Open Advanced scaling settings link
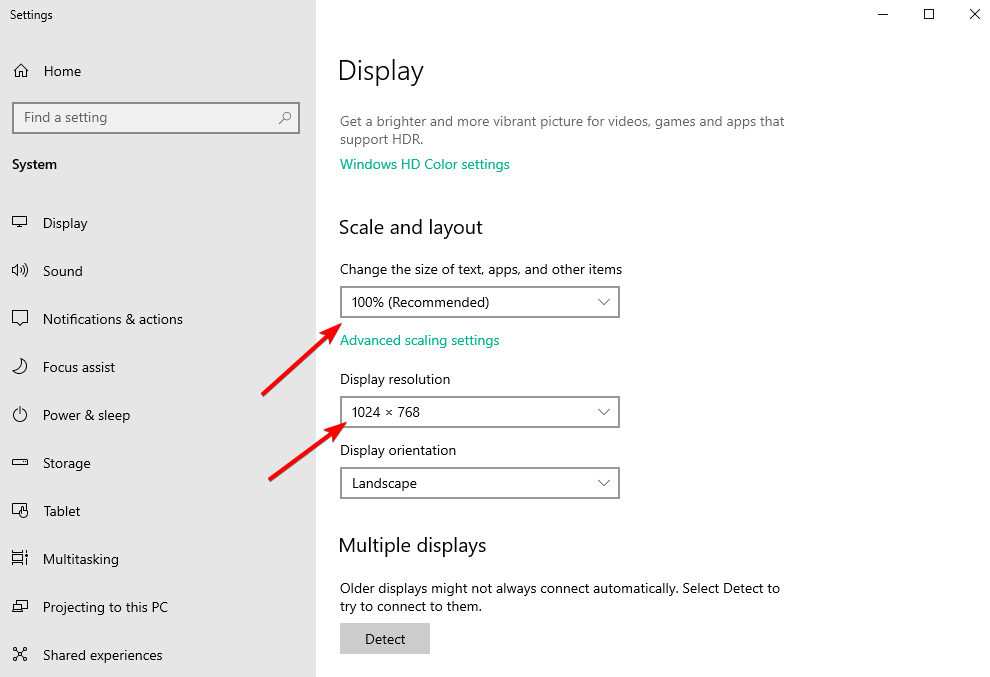Viewport: 990px width, 677px height. (x=419, y=340)
